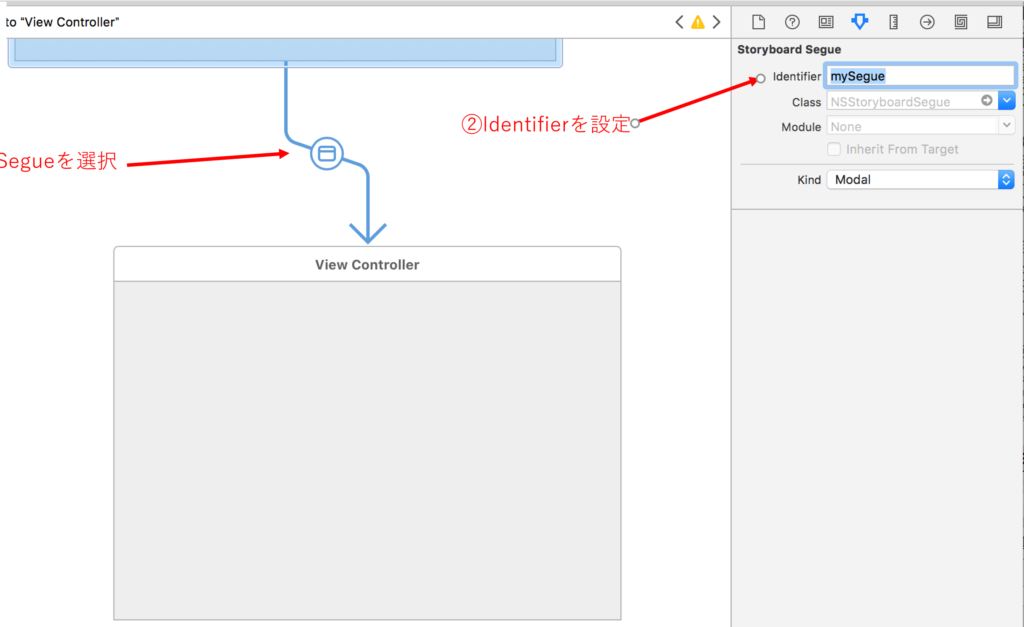Open the Bindings inspector
The width and height of the screenshot is (1024, 627).
[960, 22]
